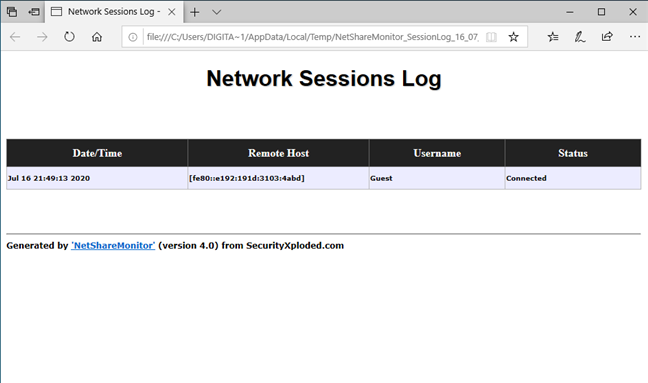This screenshot has height=383, width=648.
Task: Select the 'Guest' username cell
Action: point(437,178)
